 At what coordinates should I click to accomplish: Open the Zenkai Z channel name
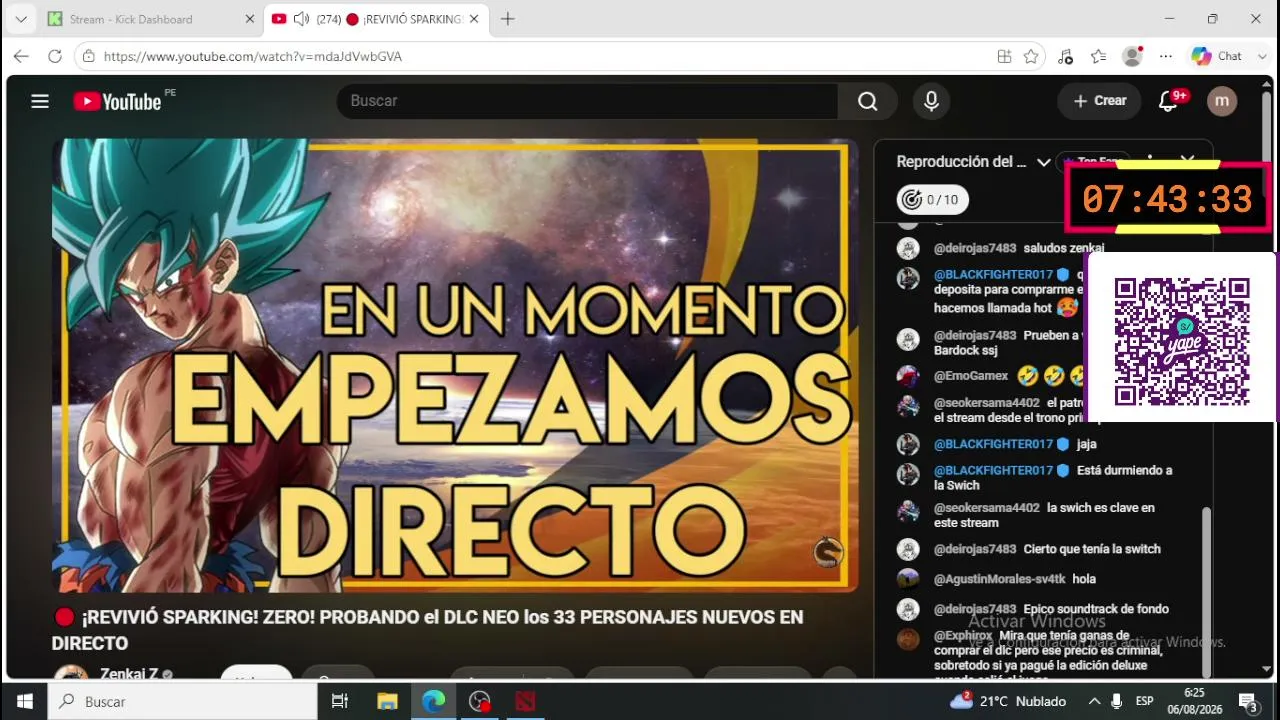[129, 674]
